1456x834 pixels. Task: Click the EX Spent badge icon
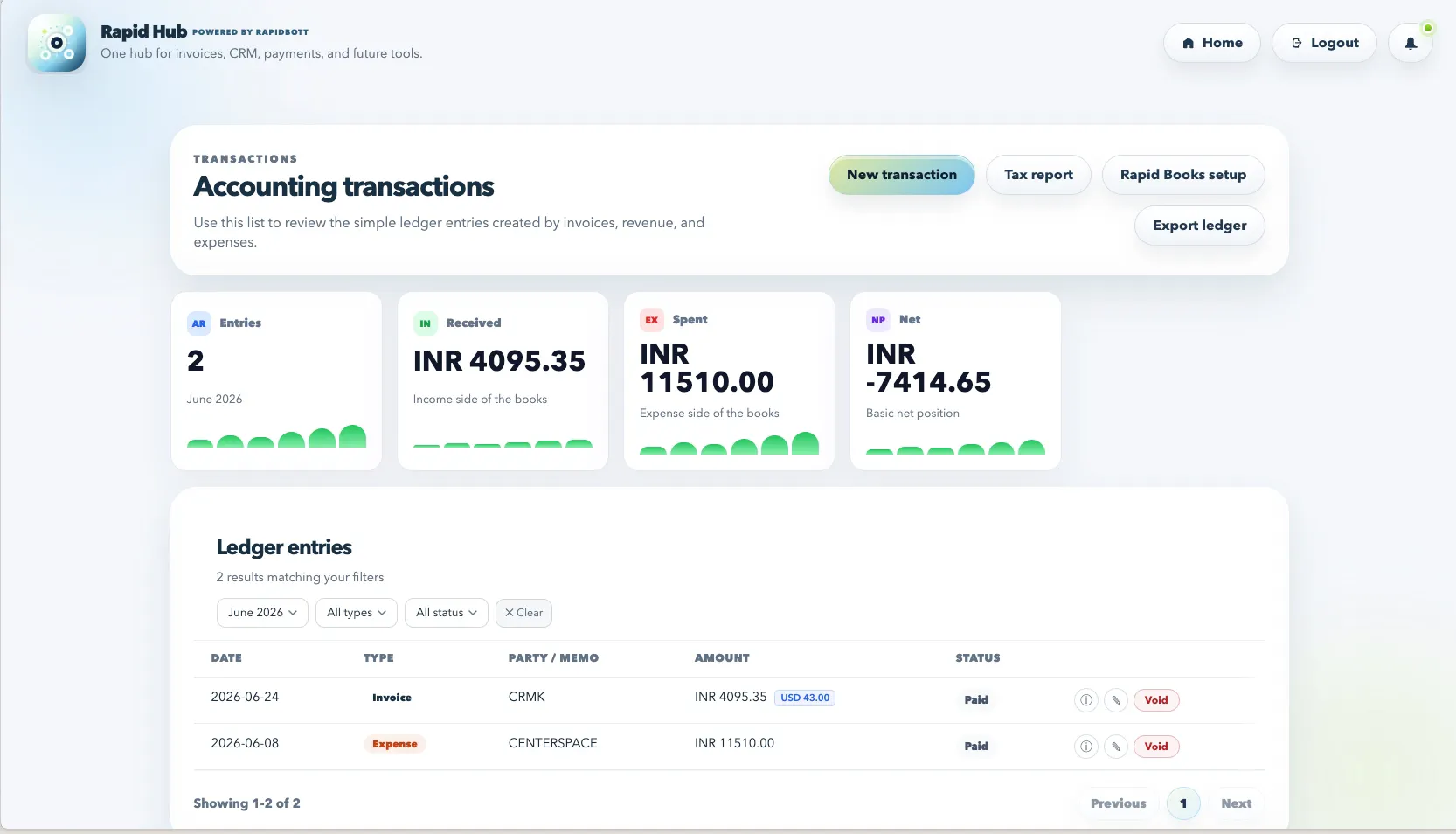pos(651,320)
